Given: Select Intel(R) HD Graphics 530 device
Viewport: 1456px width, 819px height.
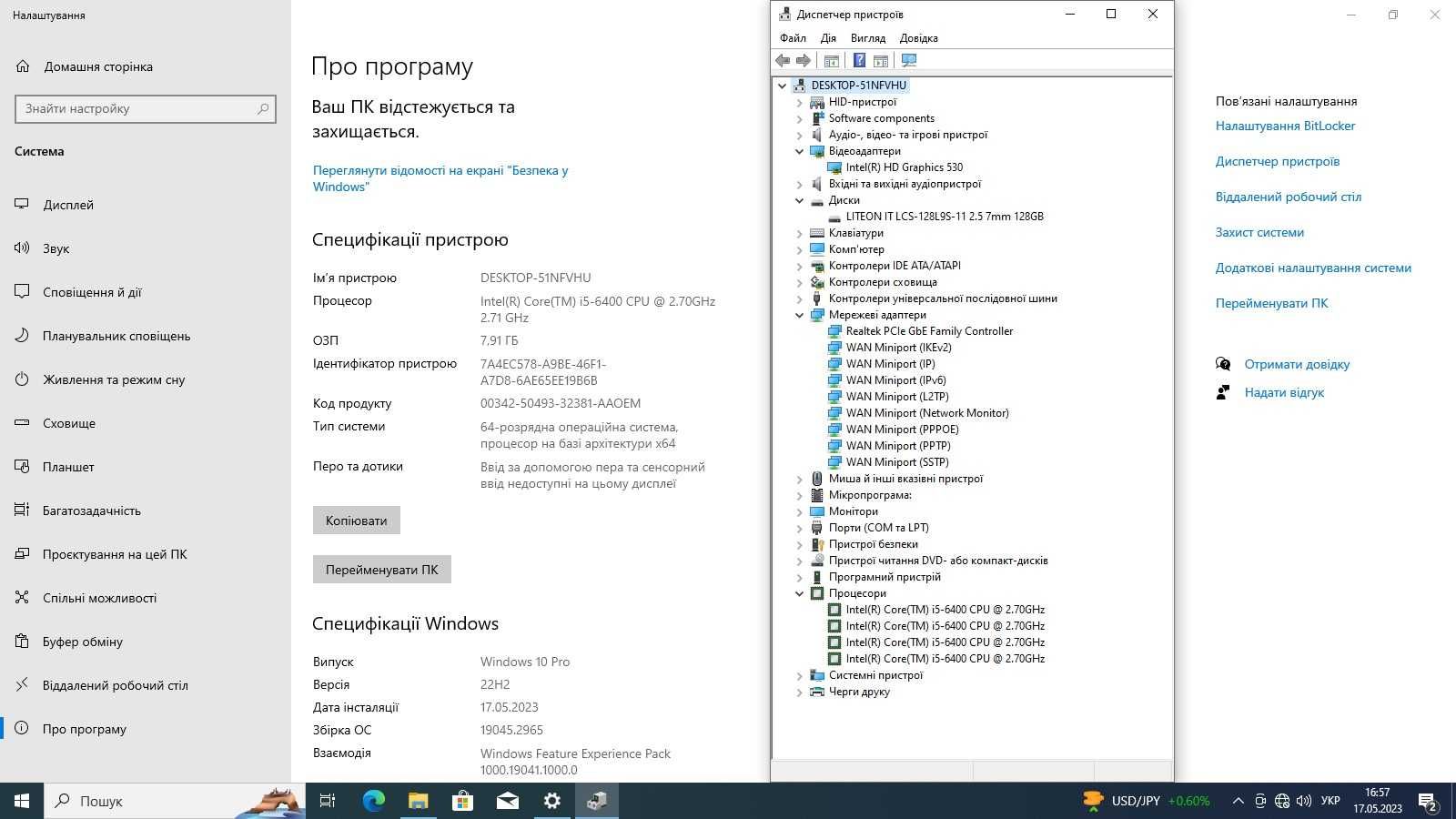Looking at the screenshot, I should 904,167.
